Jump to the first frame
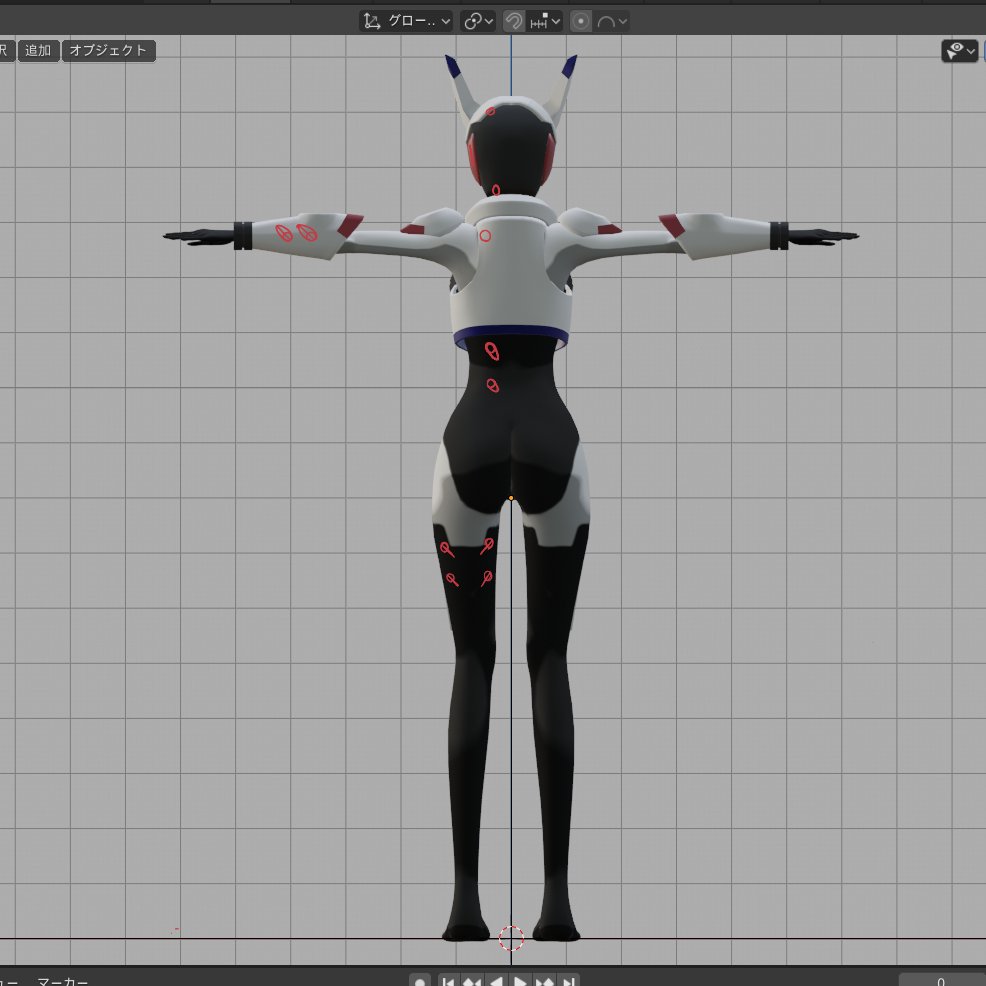The image size is (986, 986). pyautogui.click(x=448, y=980)
